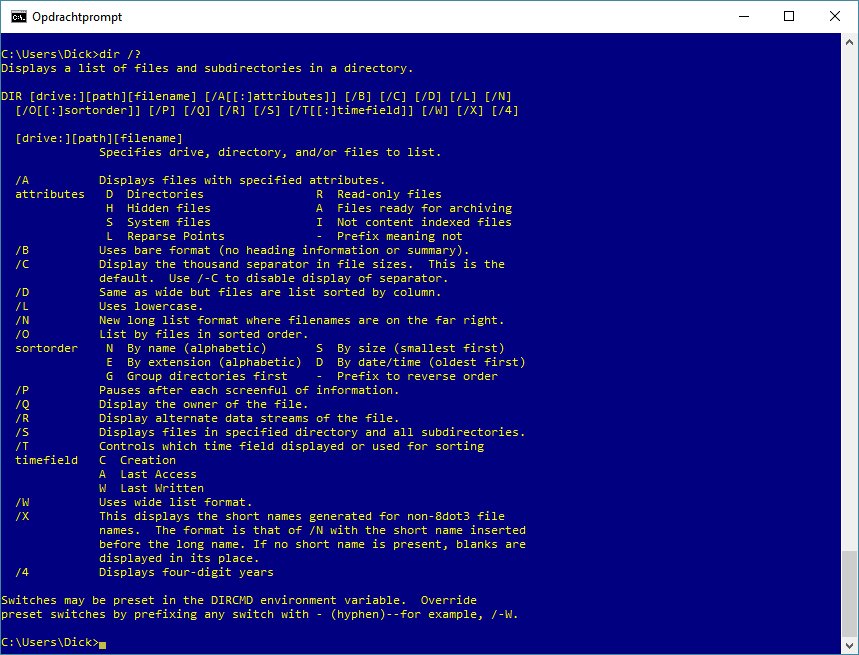This screenshot has width=859, height=655.
Task: Click the scrollbar down arrow
Action: click(x=849, y=645)
